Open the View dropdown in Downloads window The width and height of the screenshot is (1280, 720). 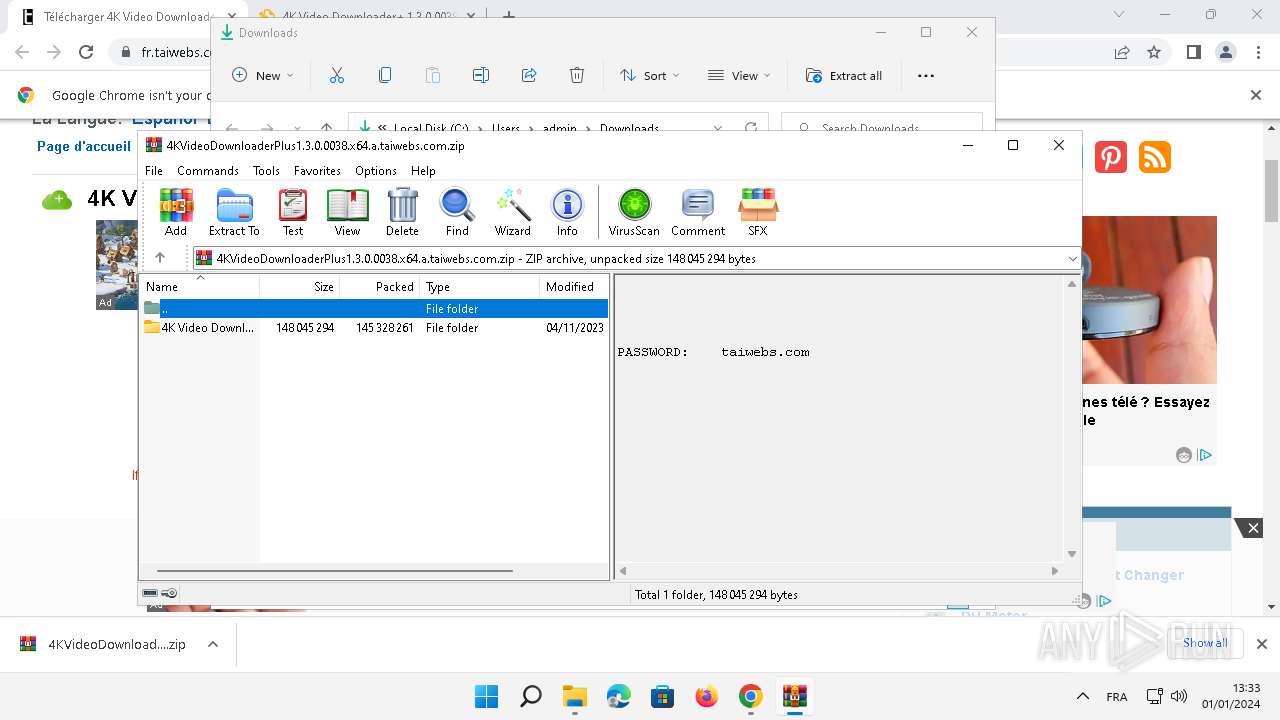tap(739, 76)
